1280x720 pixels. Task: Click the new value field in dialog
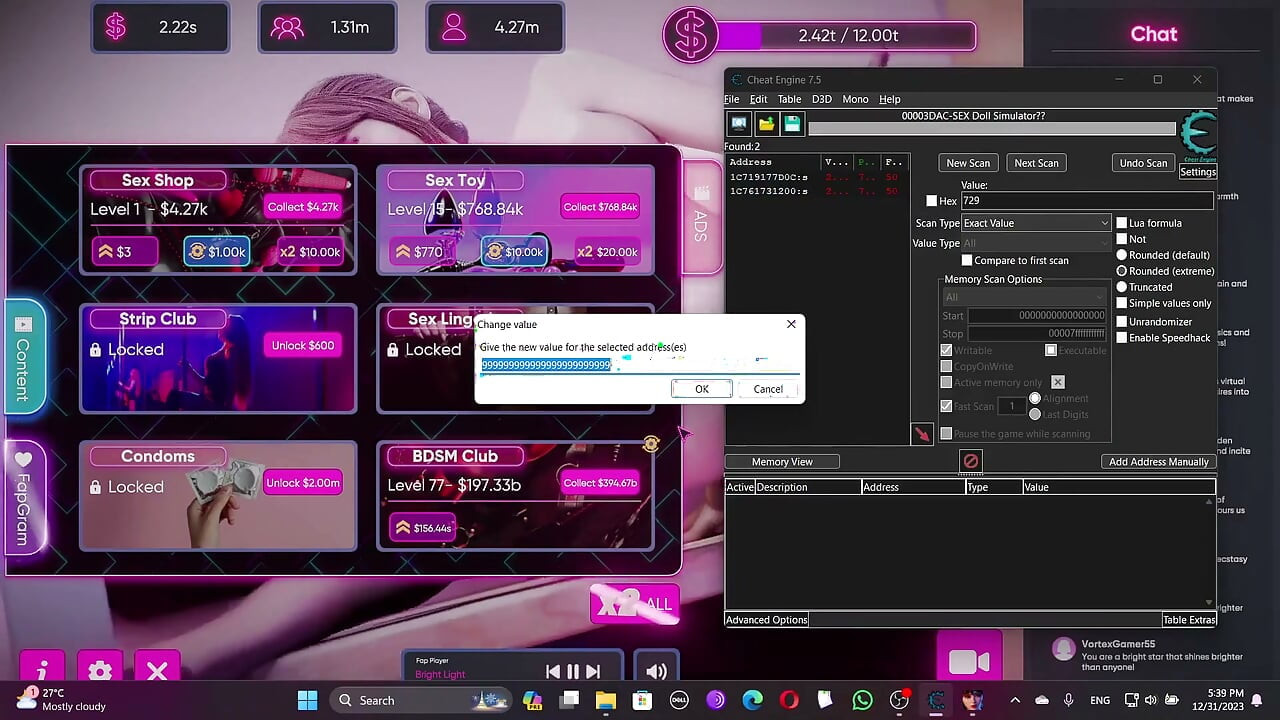point(640,365)
